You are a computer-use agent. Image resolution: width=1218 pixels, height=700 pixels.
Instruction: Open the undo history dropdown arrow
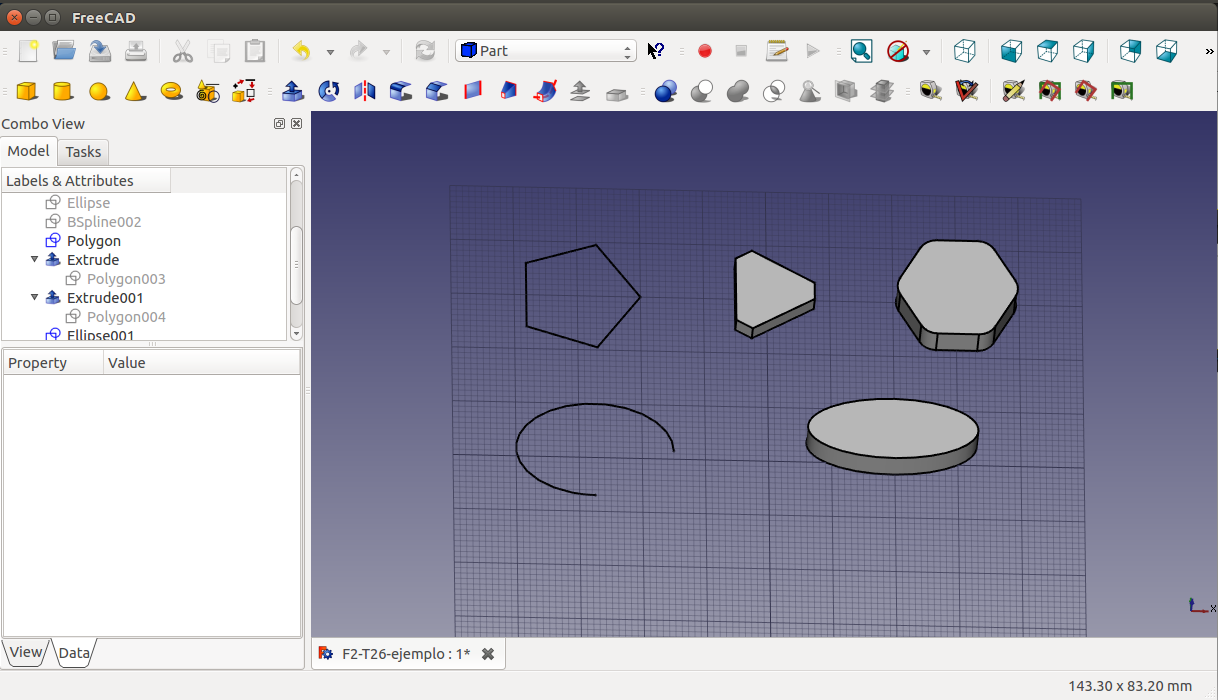[330, 52]
